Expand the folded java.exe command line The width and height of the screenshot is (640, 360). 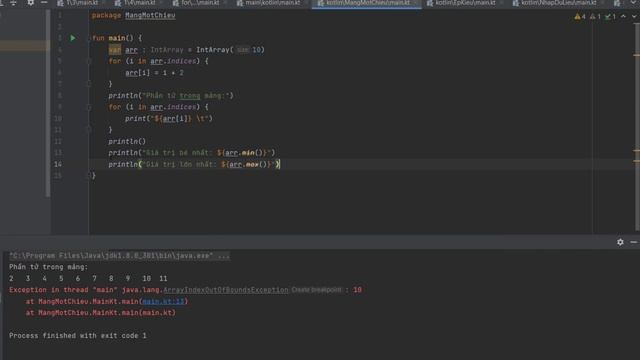(119, 256)
